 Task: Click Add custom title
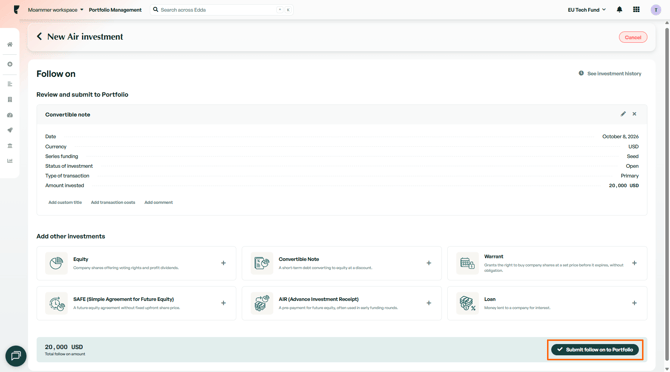click(65, 202)
